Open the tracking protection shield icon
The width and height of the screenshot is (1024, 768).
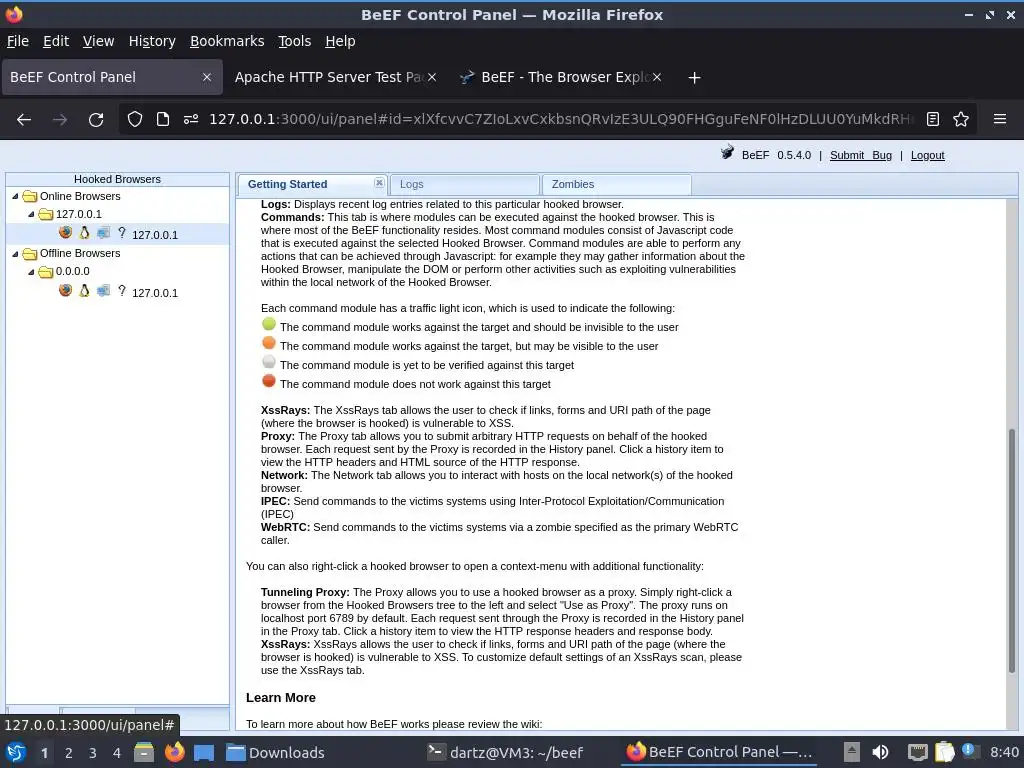[x=135, y=119]
